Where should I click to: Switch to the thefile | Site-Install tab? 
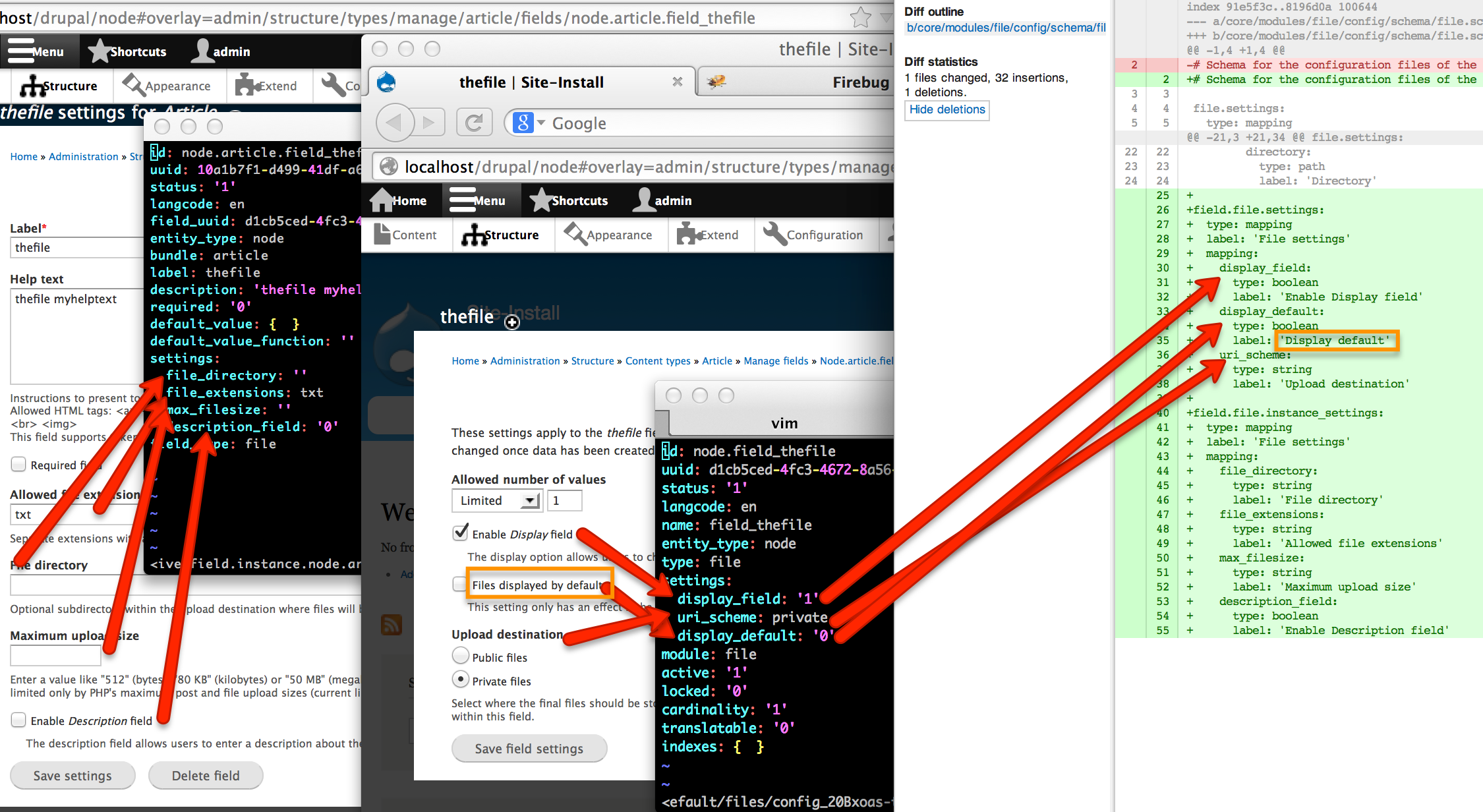(531, 82)
